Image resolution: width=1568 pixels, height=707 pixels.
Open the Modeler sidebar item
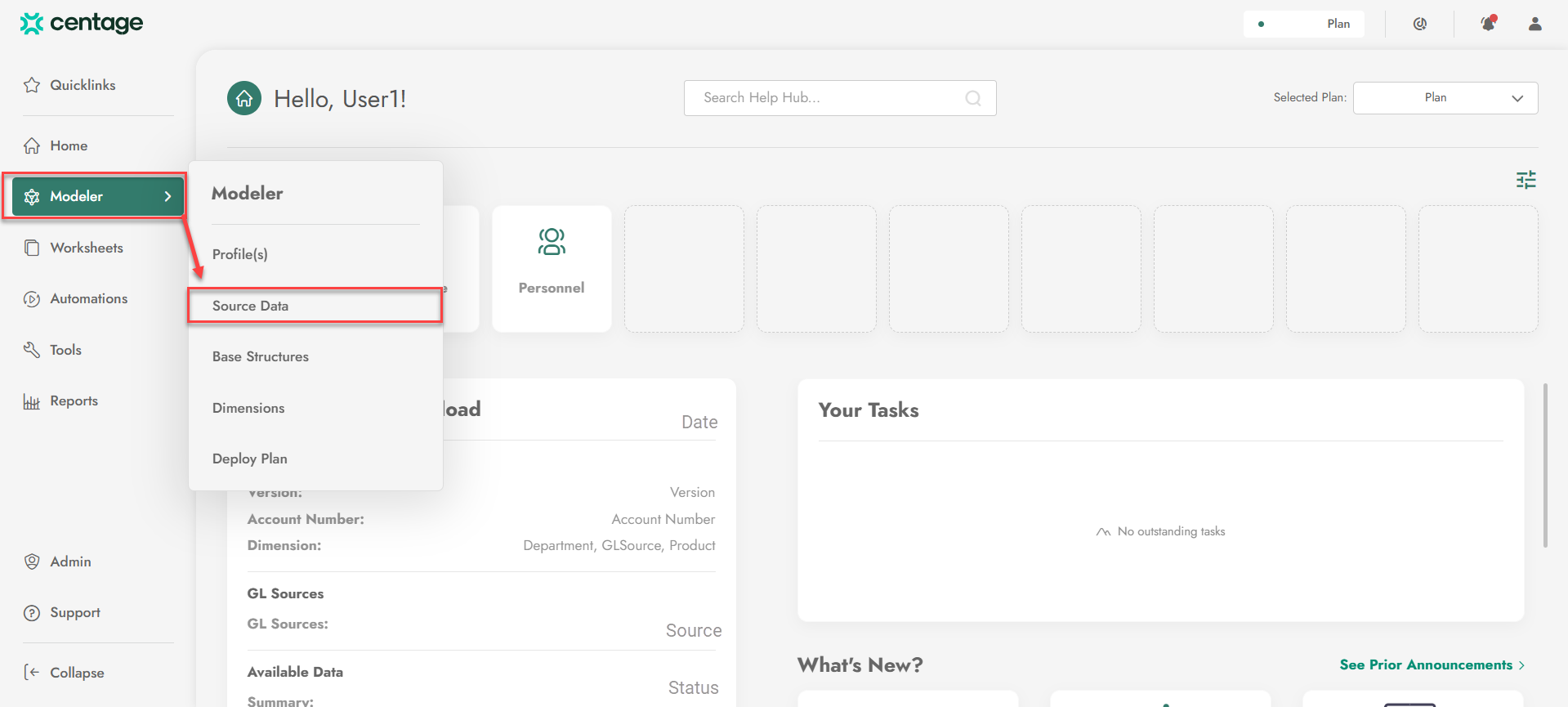pyautogui.click(x=97, y=196)
